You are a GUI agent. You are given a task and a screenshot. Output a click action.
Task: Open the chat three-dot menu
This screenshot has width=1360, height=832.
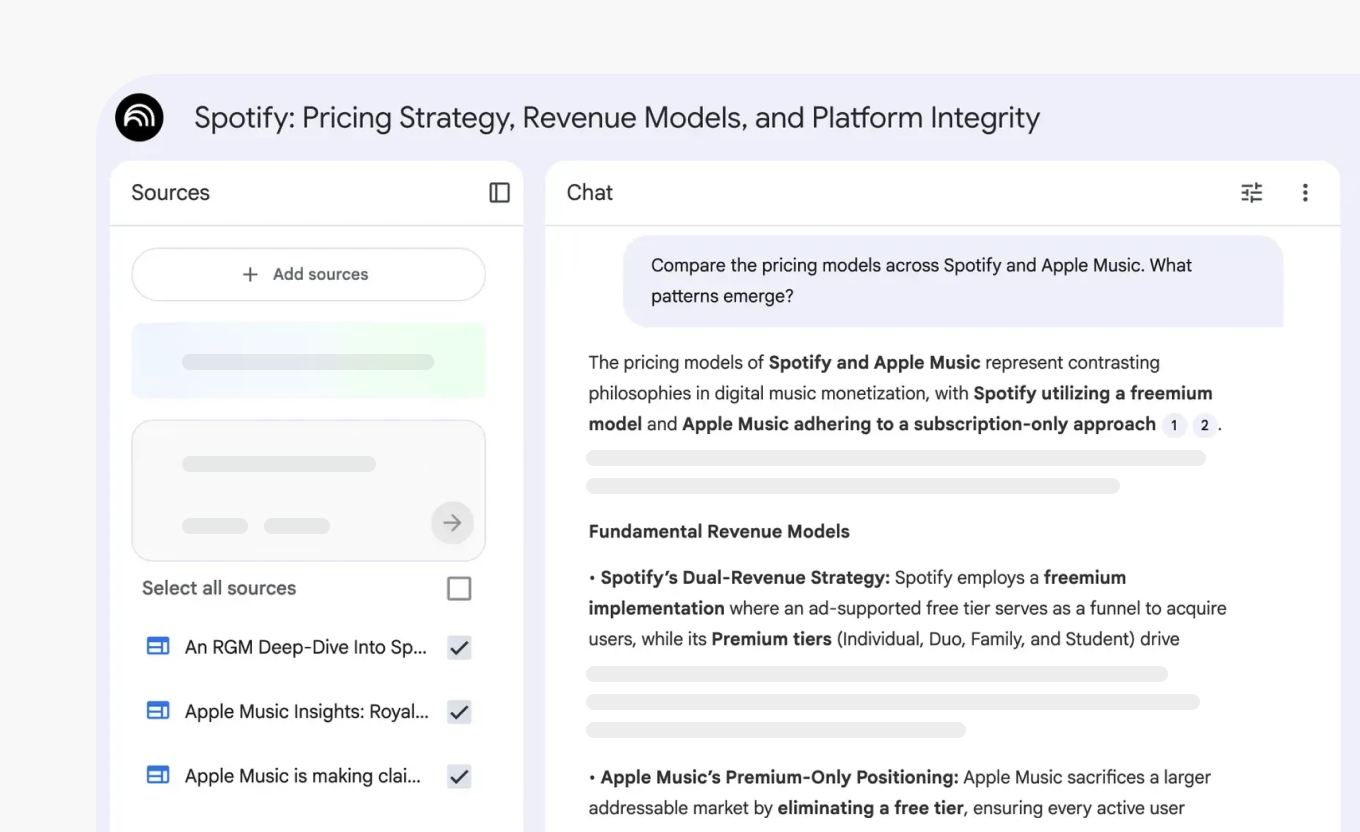(1305, 193)
